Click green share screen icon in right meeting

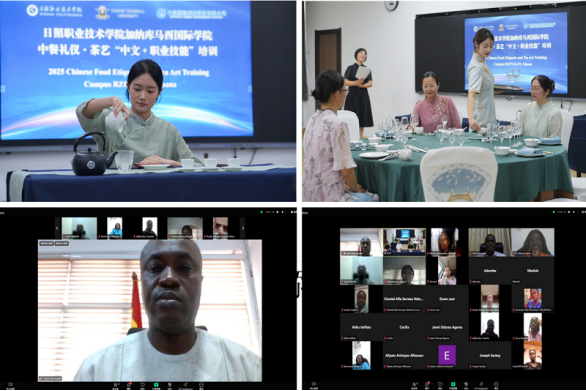tap(453, 384)
